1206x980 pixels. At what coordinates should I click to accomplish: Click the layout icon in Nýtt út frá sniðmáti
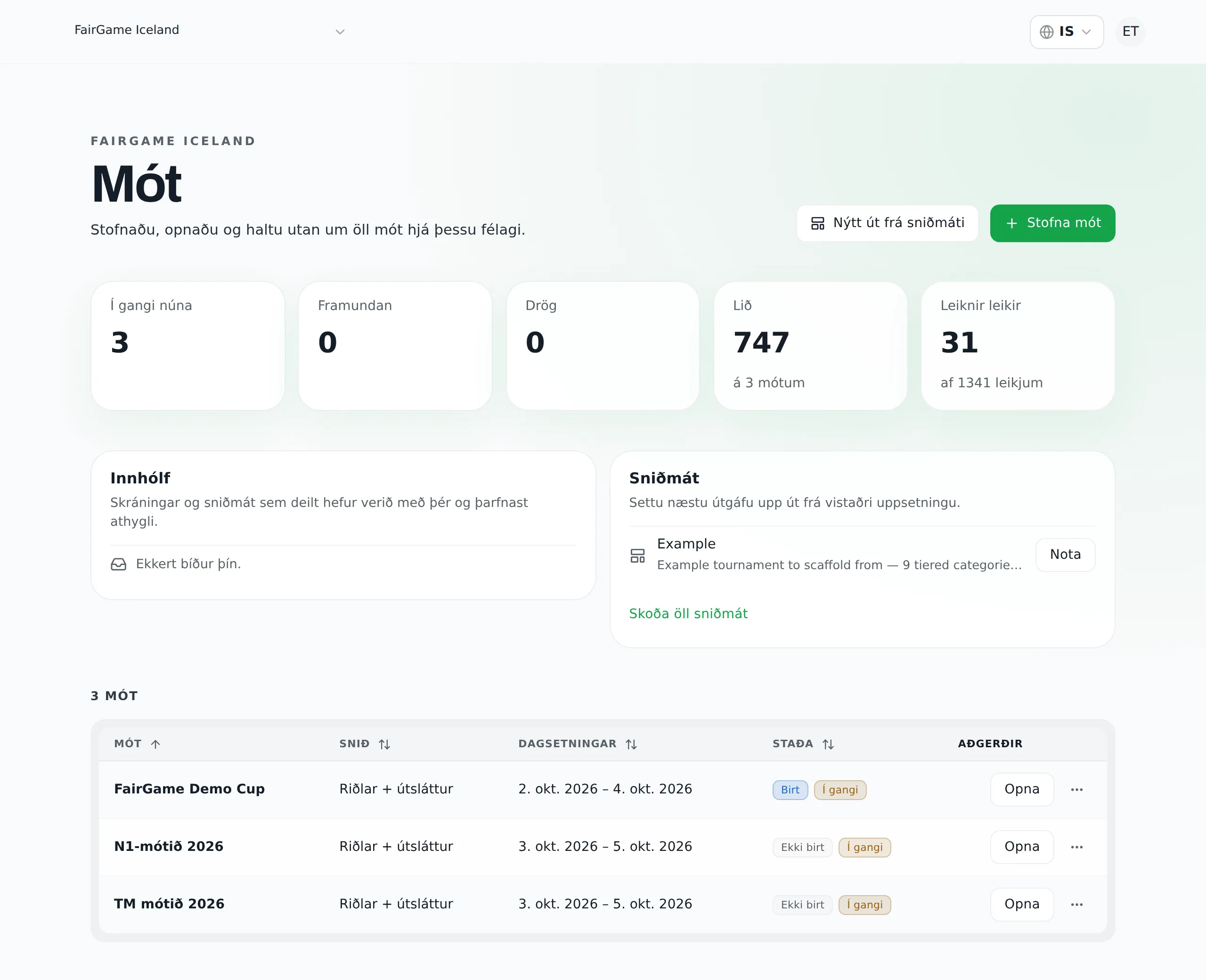coord(817,223)
